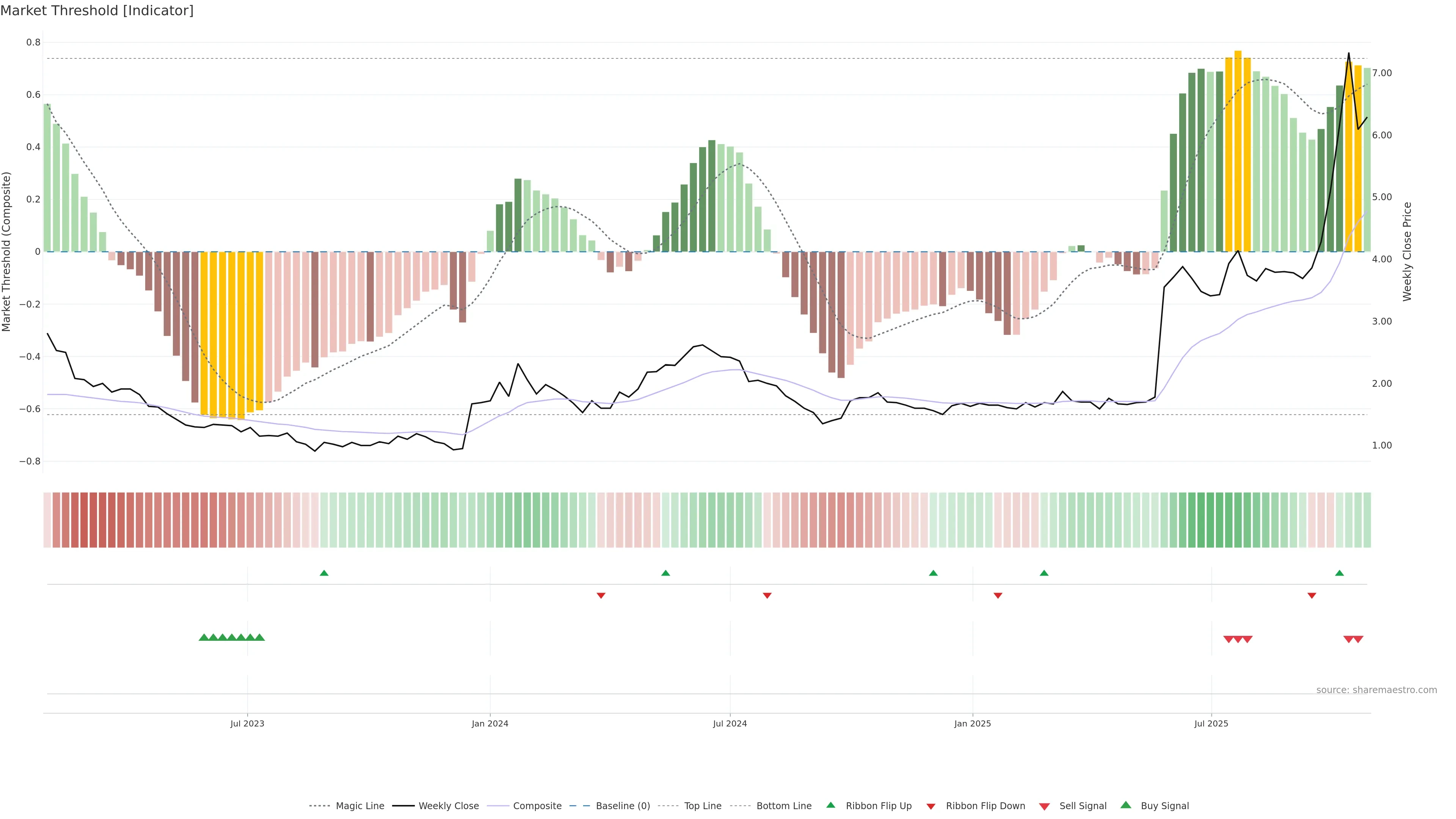Click the rightmost green Ribbon Flip Up marker
This screenshot has width=1456, height=819.
click(1339, 573)
